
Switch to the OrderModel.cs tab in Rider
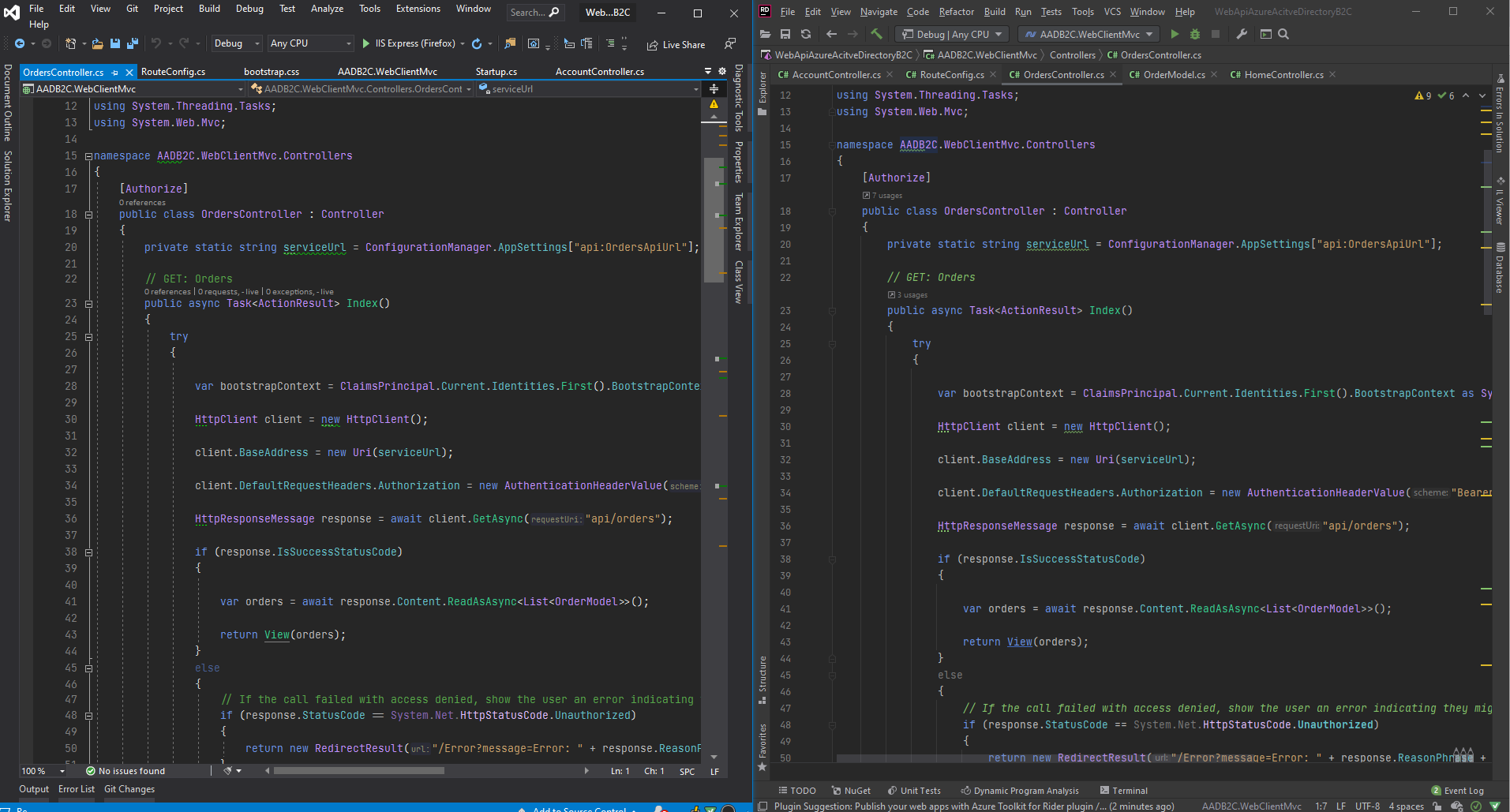1174,75
